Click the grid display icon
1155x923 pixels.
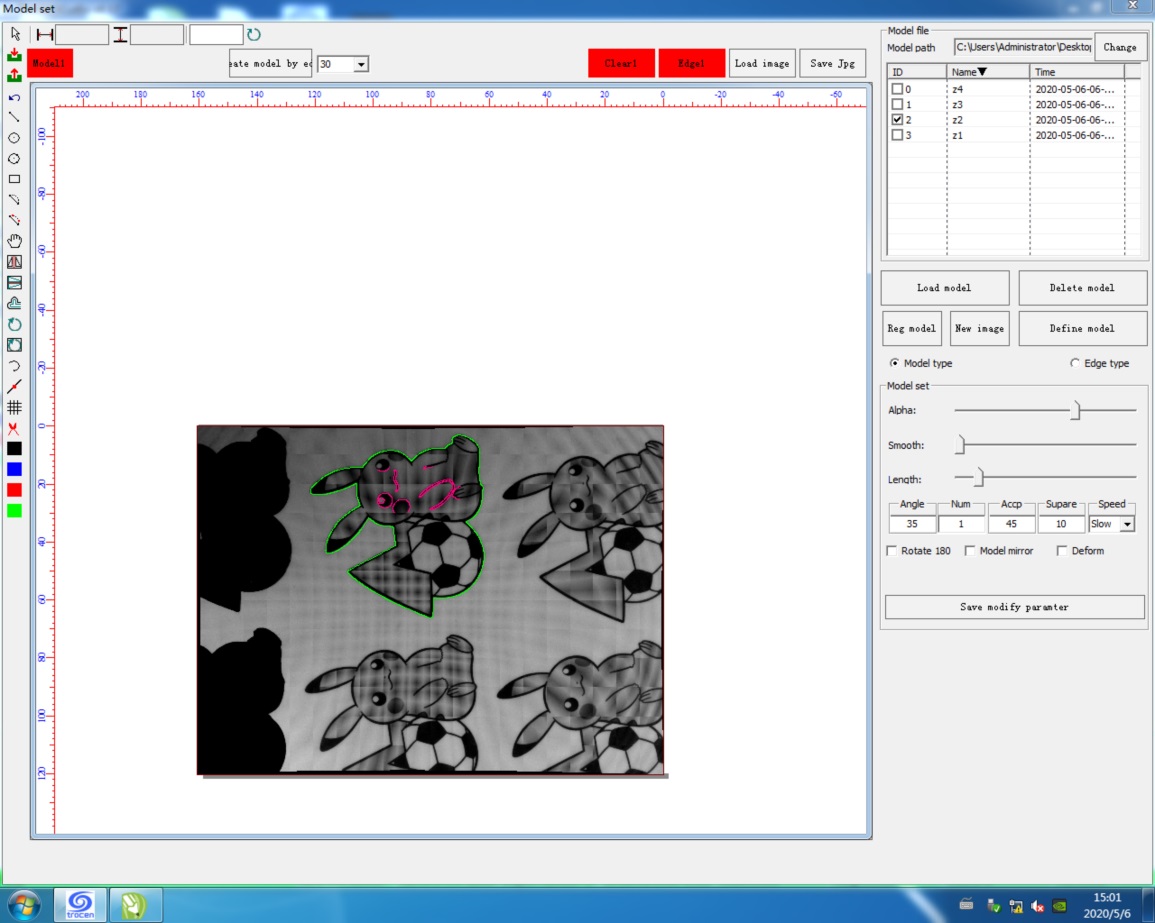coord(14,407)
